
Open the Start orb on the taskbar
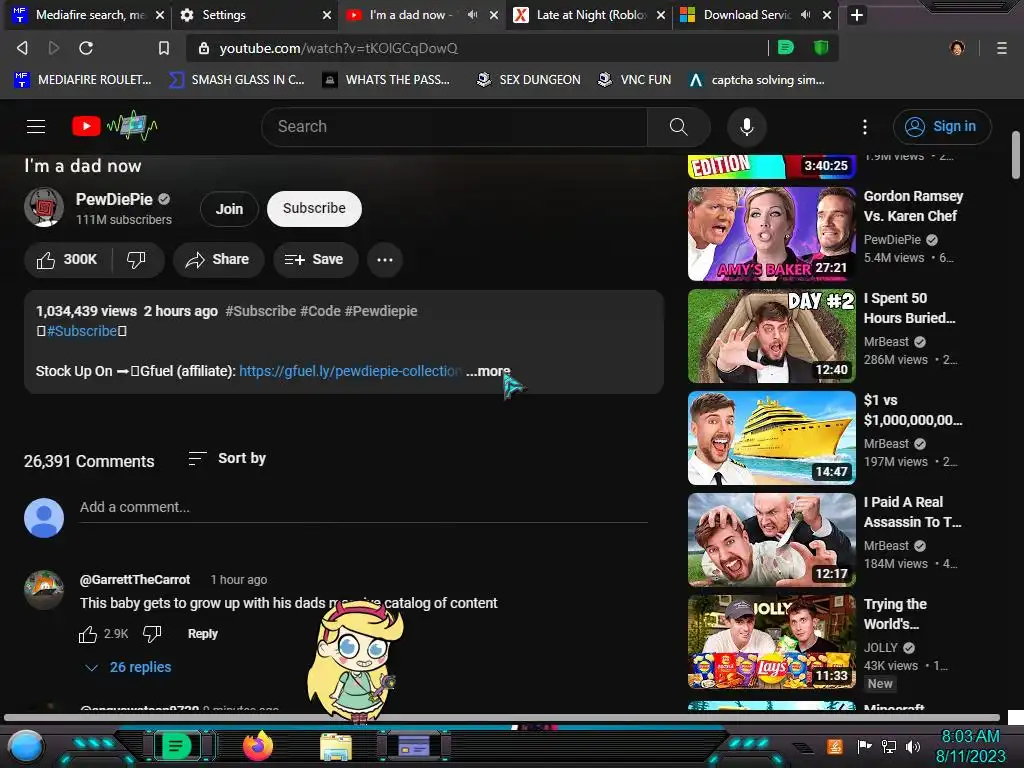click(x=26, y=747)
